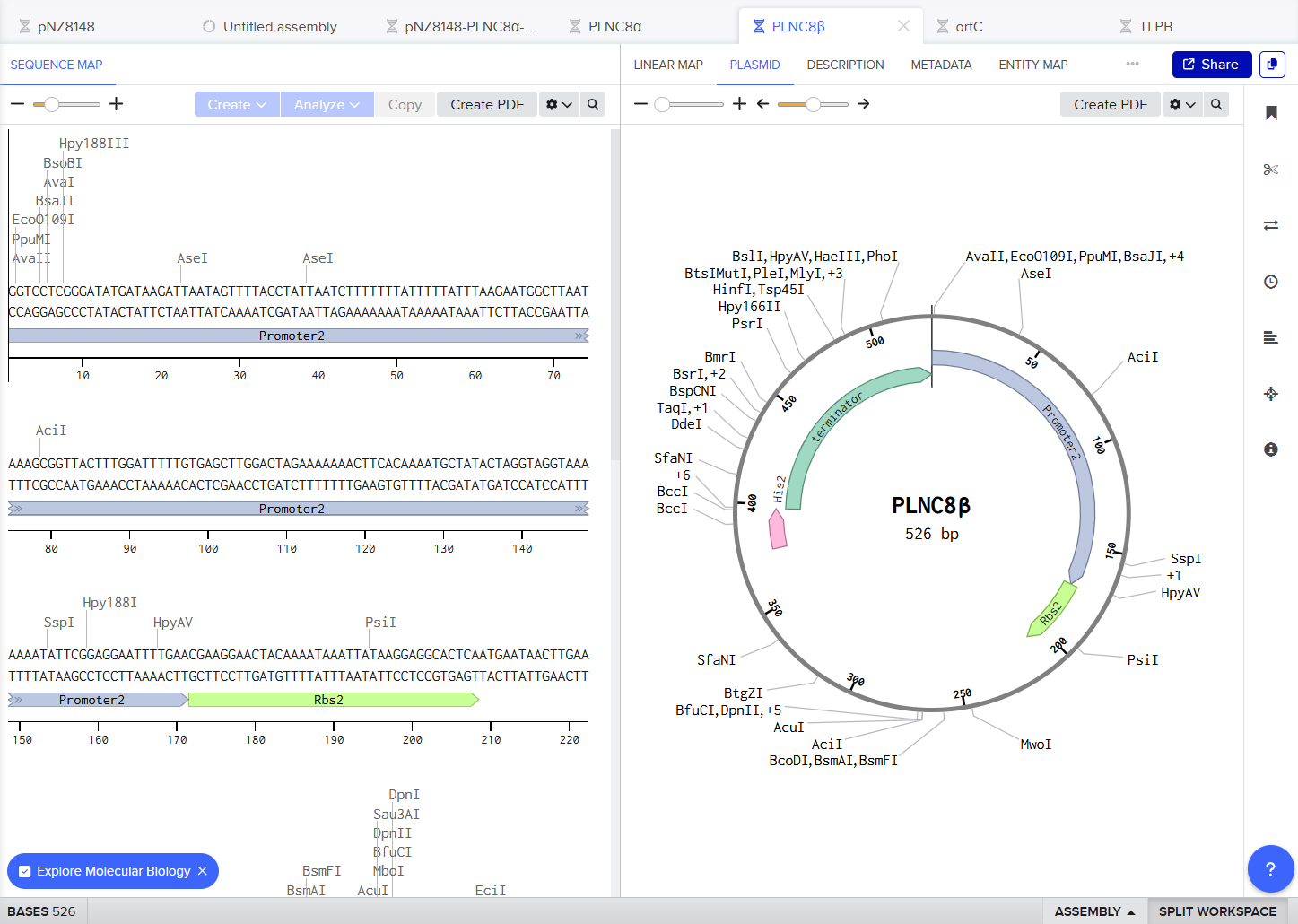The image size is (1298, 924).
Task: Open the DESCRIPTION tab
Action: tap(845, 65)
